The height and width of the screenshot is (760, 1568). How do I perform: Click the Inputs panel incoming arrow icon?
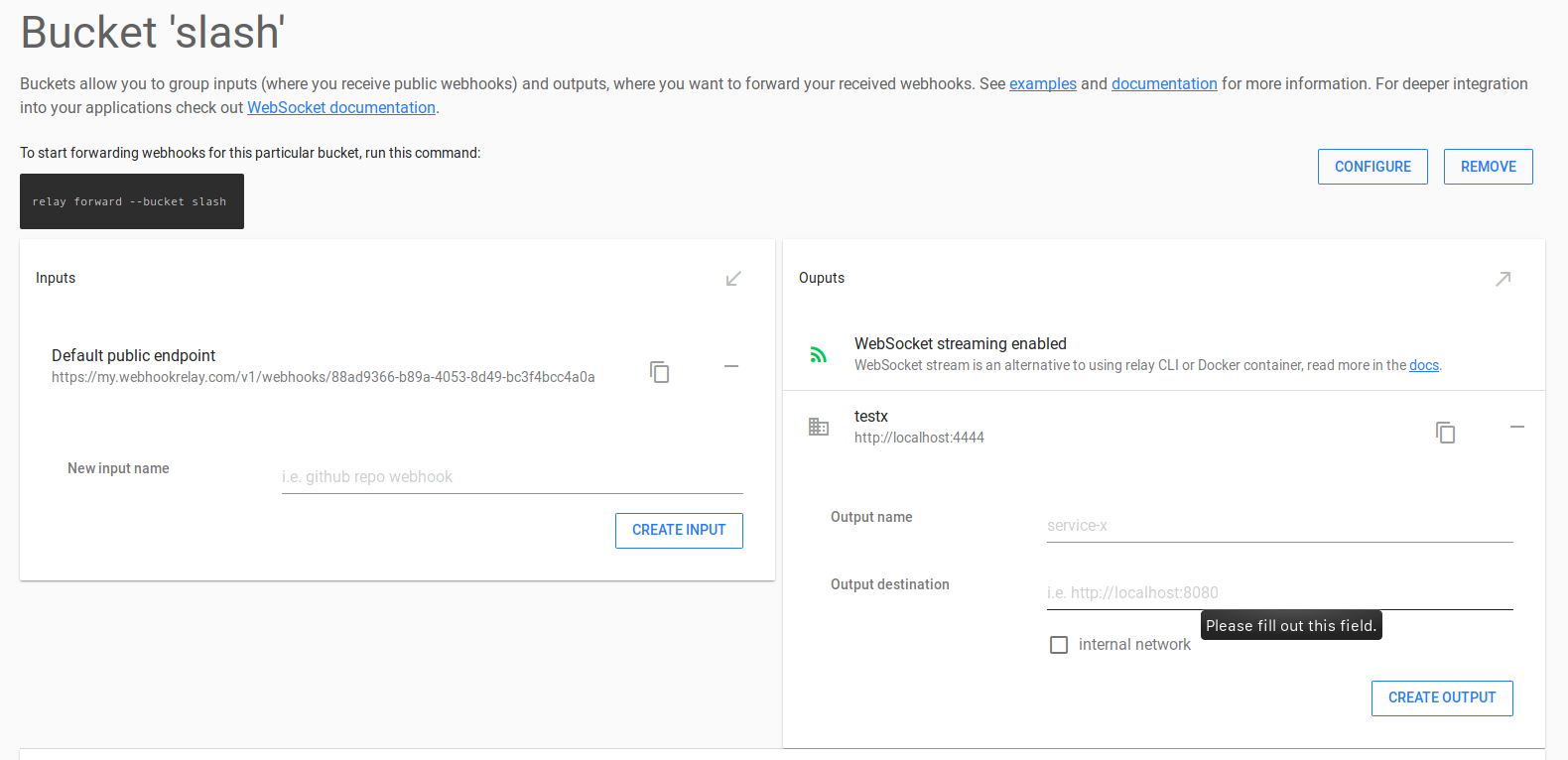(733, 279)
